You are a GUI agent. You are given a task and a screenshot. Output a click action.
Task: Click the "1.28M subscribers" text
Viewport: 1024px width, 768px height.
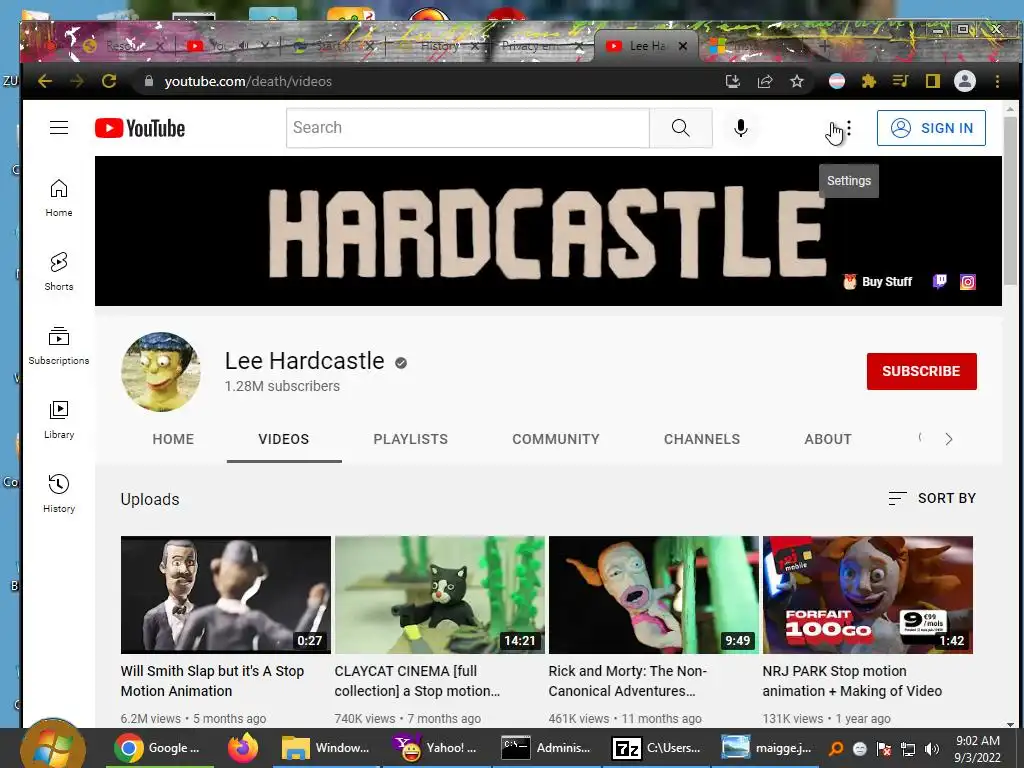[282, 386]
